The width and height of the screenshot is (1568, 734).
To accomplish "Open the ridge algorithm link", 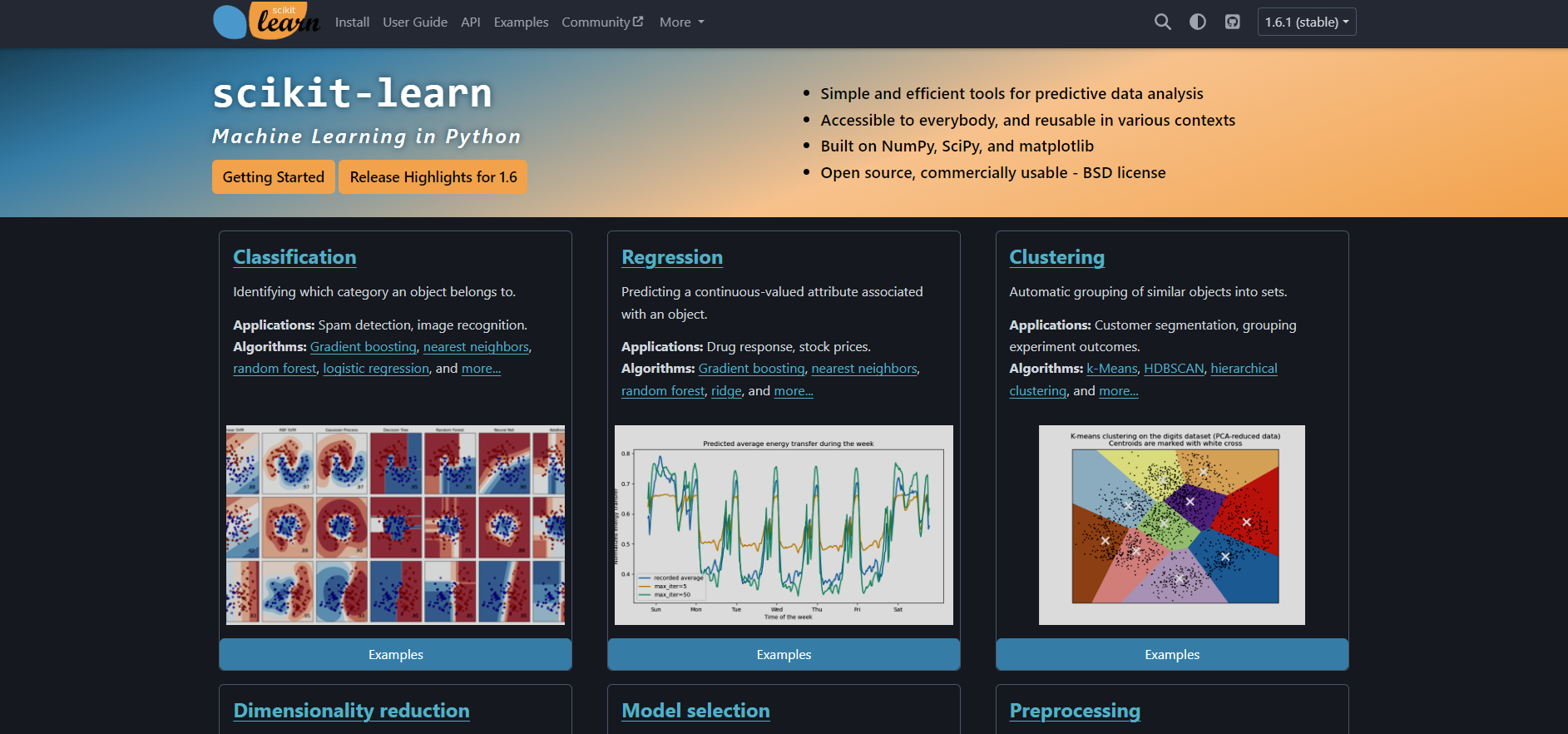I will click(726, 391).
